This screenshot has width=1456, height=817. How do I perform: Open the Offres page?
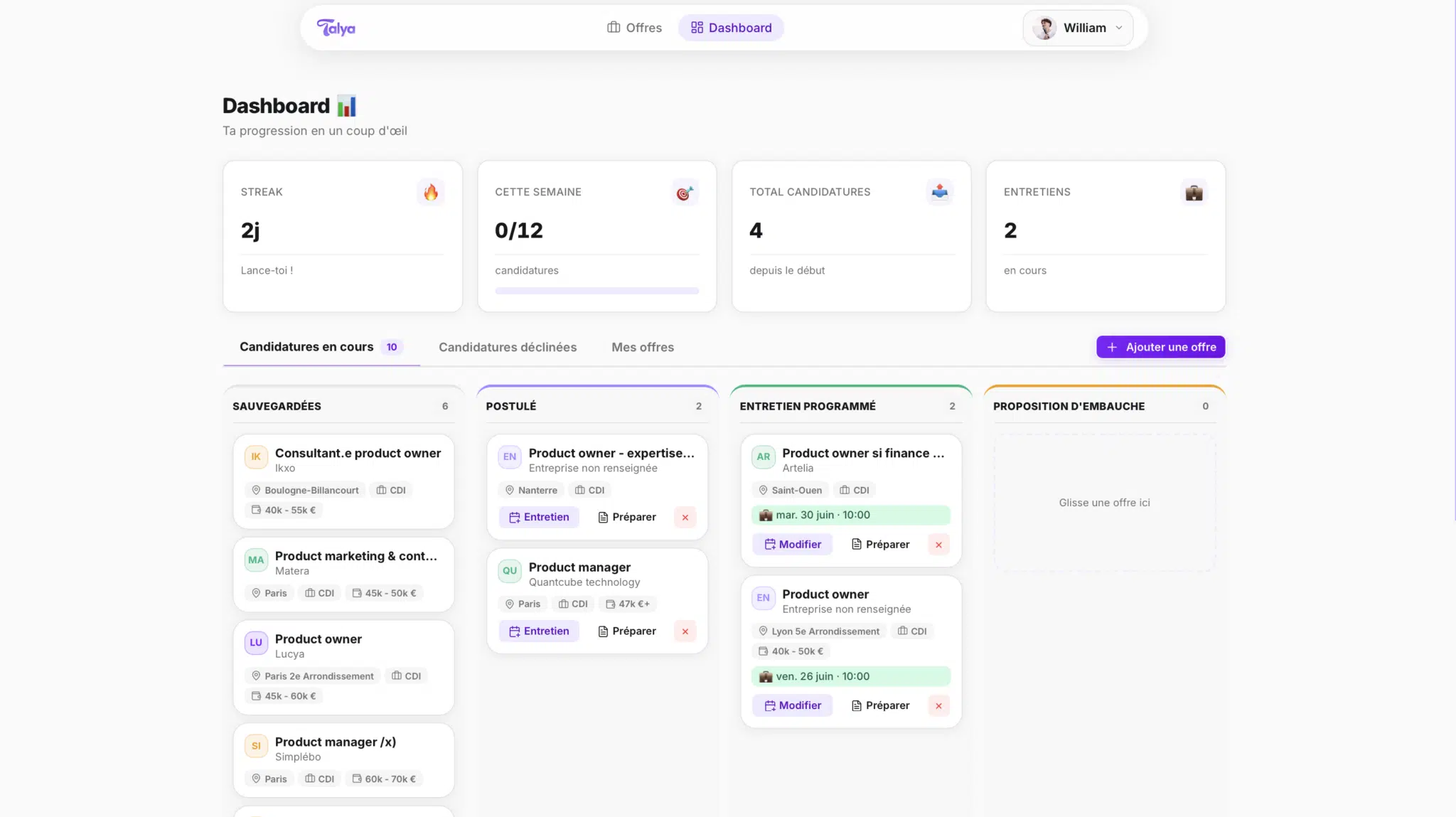click(634, 28)
